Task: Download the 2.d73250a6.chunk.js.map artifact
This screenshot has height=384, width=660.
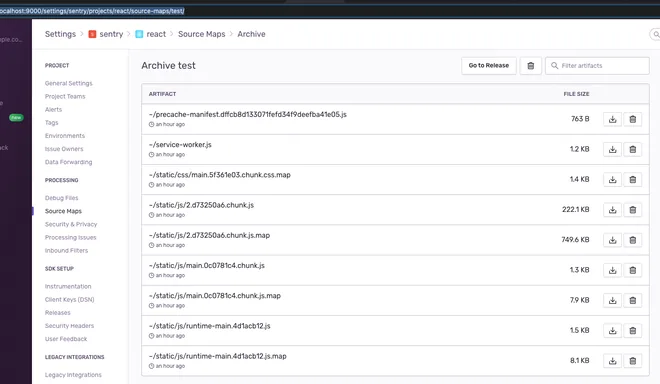Action: (612, 240)
